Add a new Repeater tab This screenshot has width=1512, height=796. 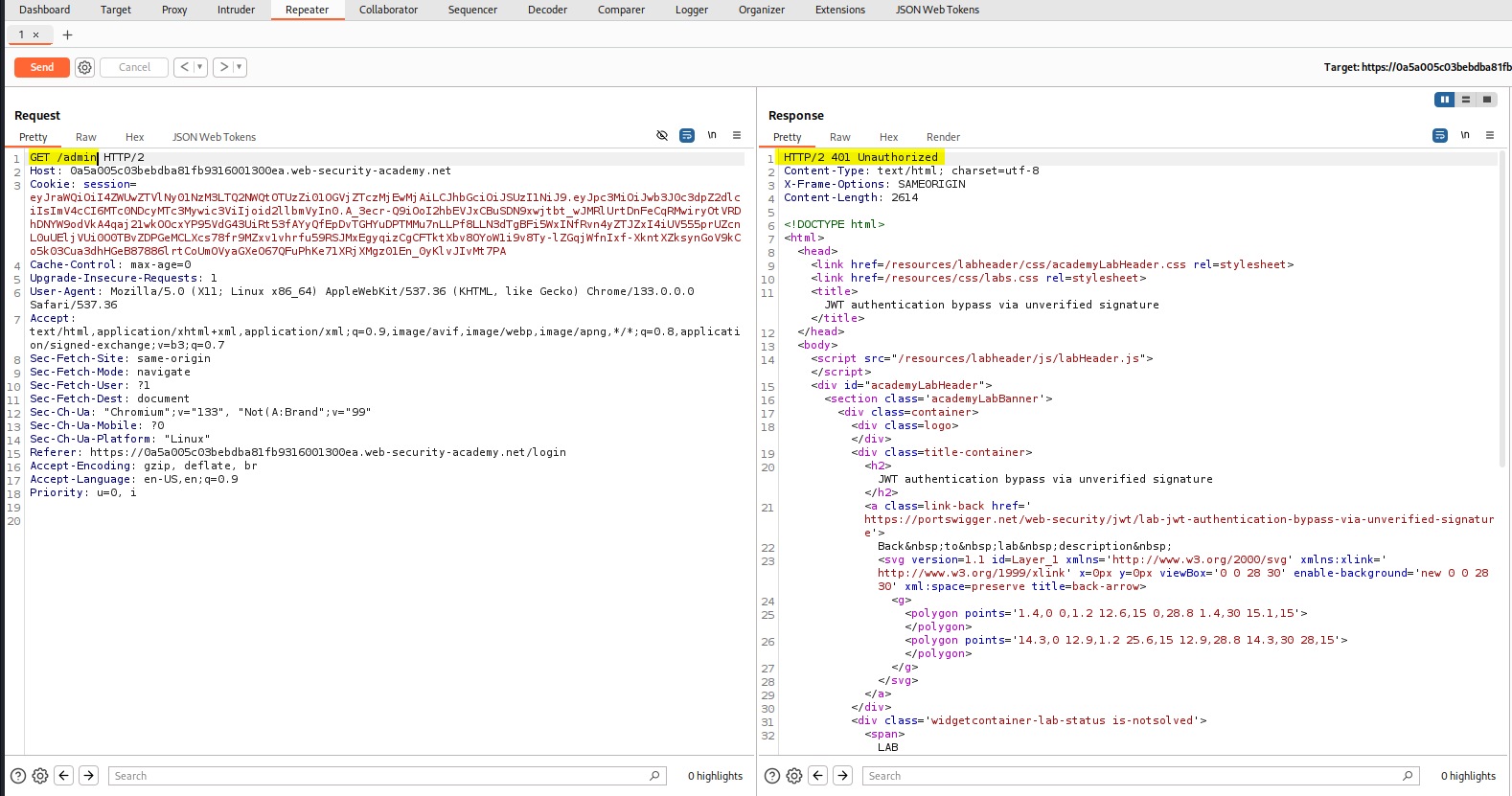67,34
